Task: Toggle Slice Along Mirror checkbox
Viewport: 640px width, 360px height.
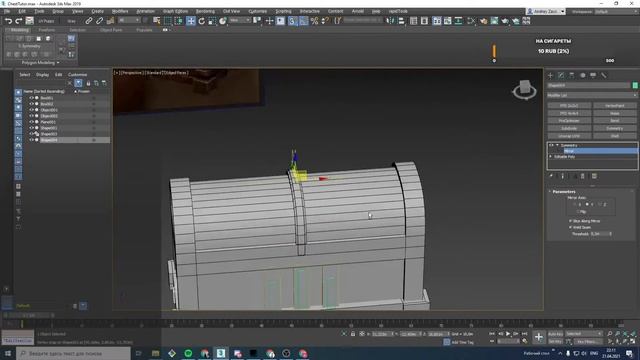Action: 571,221
